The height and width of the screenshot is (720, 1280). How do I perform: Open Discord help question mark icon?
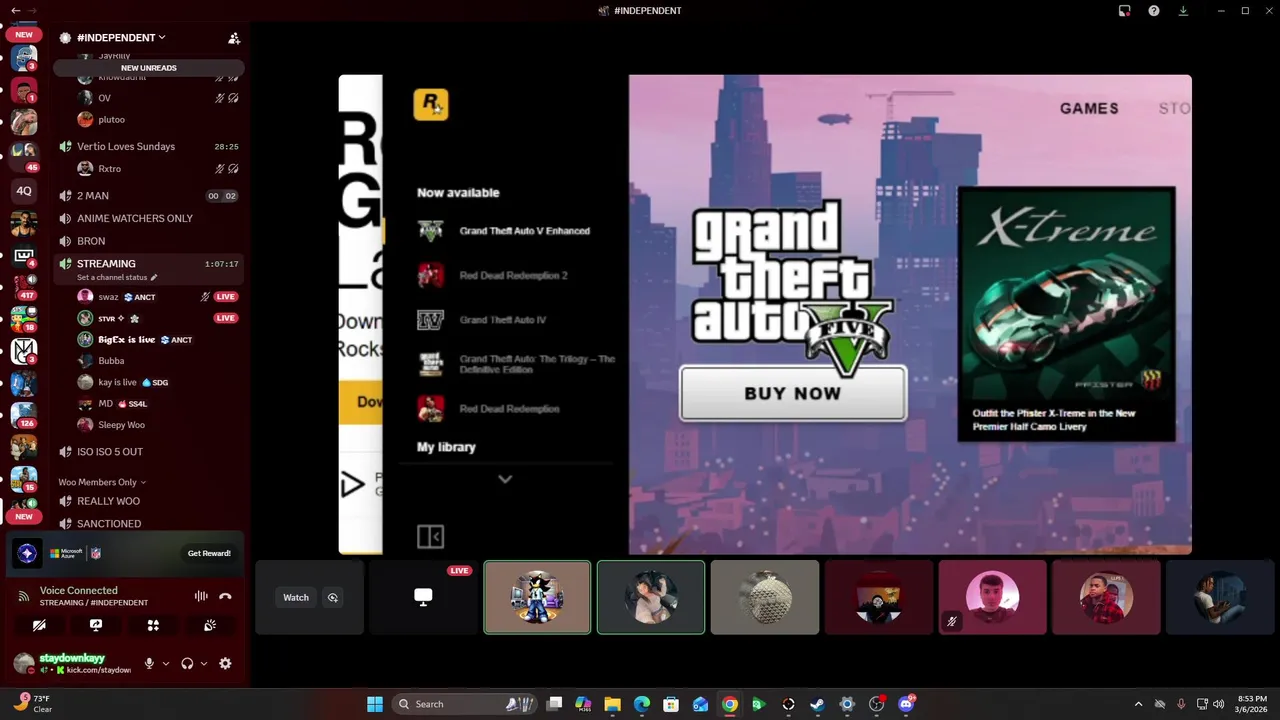(x=1154, y=11)
